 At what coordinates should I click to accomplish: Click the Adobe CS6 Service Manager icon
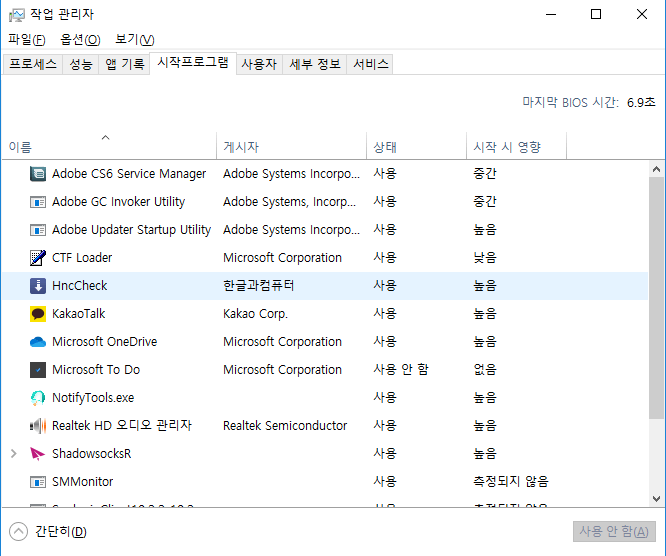[38, 174]
